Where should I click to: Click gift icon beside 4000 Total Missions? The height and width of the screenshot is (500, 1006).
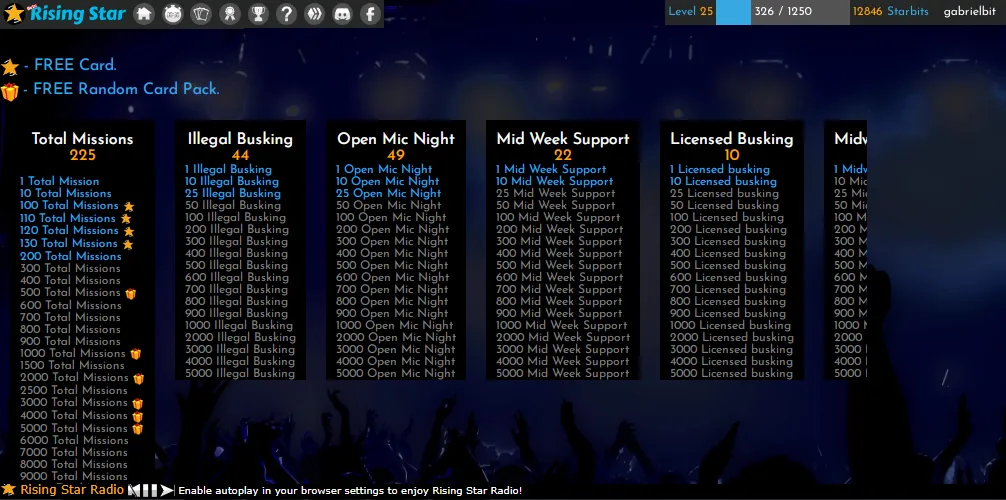[x=137, y=417]
